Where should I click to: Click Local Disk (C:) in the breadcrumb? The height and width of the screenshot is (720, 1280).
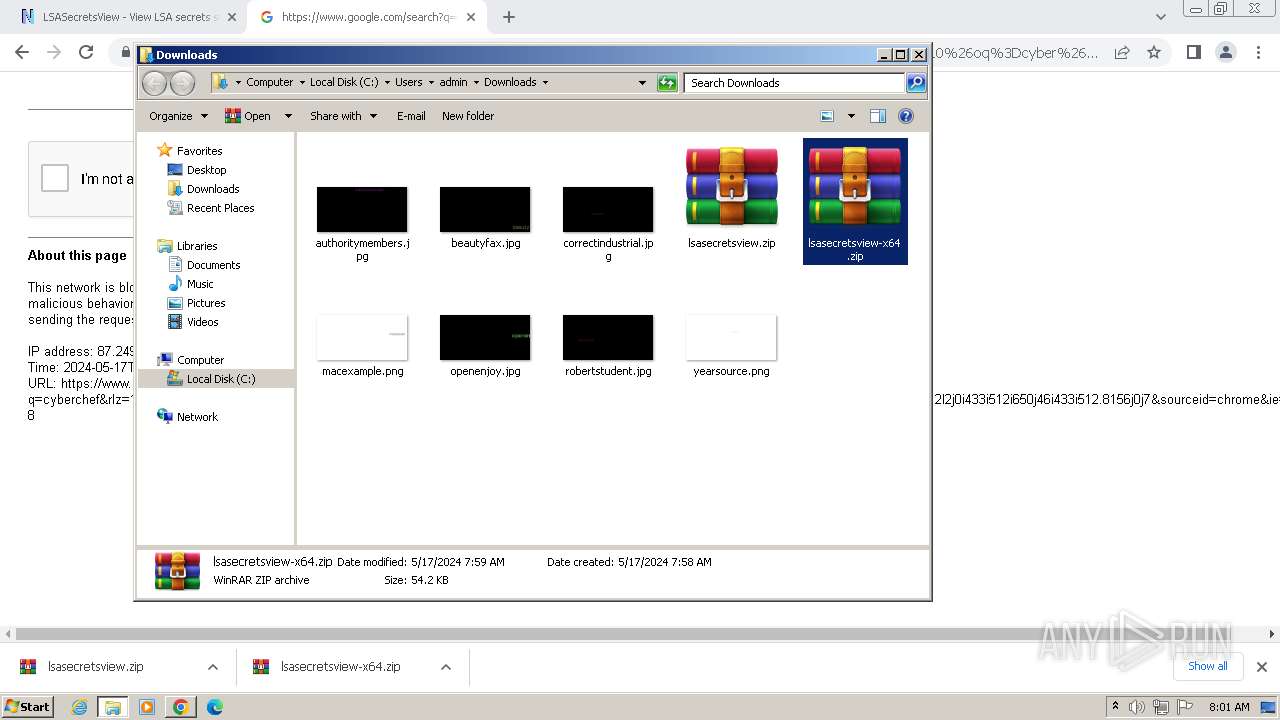pos(344,82)
